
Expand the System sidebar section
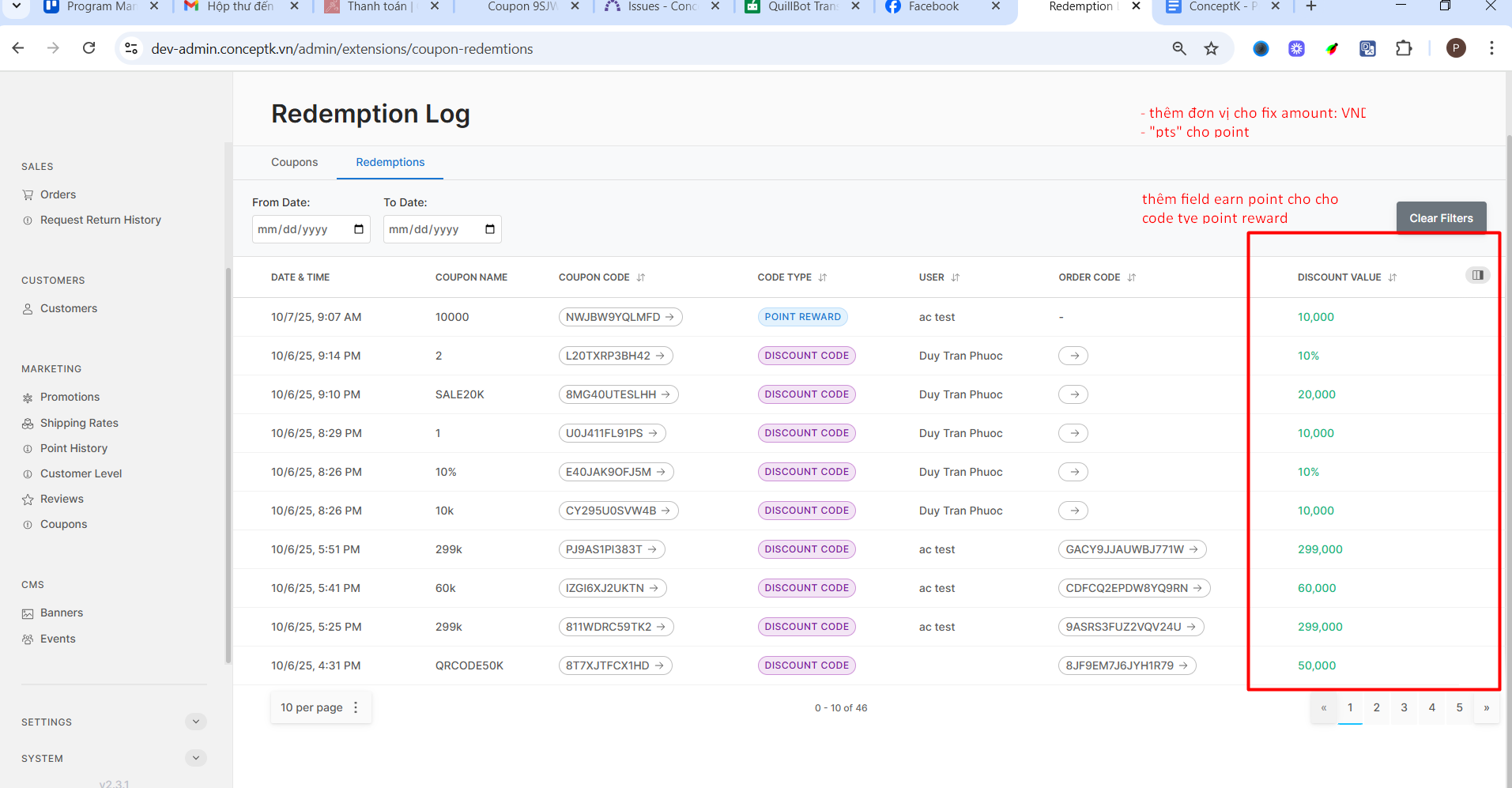(x=196, y=758)
